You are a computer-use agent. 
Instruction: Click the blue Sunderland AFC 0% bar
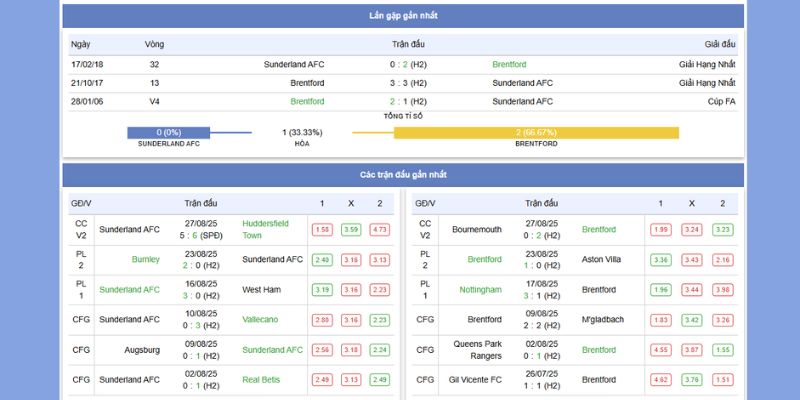coord(168,132)
